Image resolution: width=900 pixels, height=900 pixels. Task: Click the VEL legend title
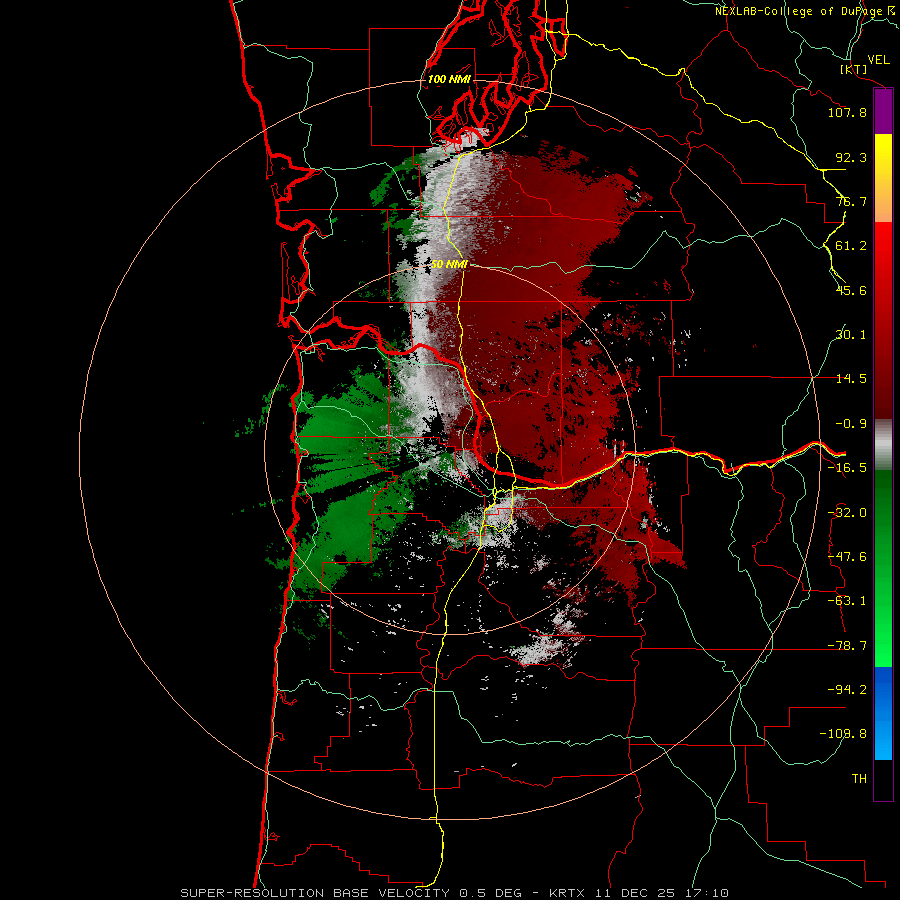coord(878,60)
